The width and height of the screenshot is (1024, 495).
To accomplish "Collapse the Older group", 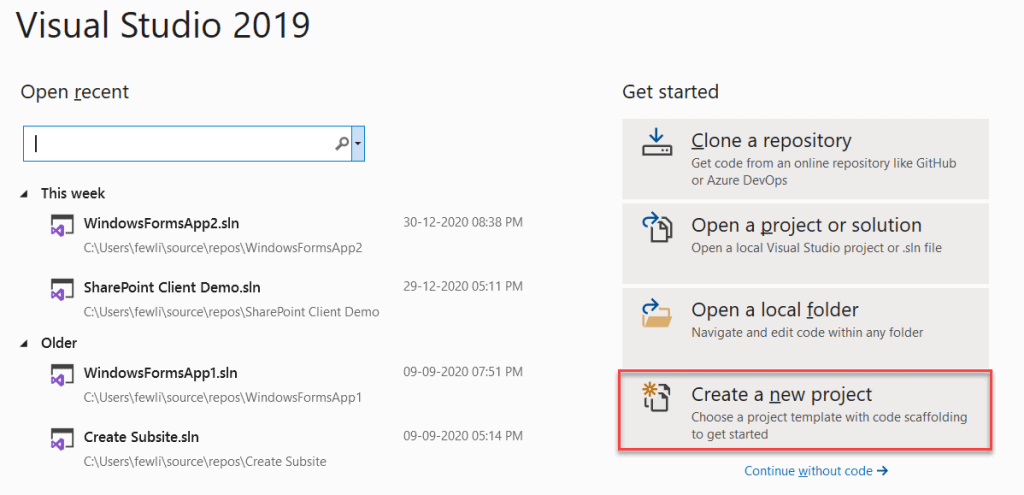I will (x=25, y=343).
